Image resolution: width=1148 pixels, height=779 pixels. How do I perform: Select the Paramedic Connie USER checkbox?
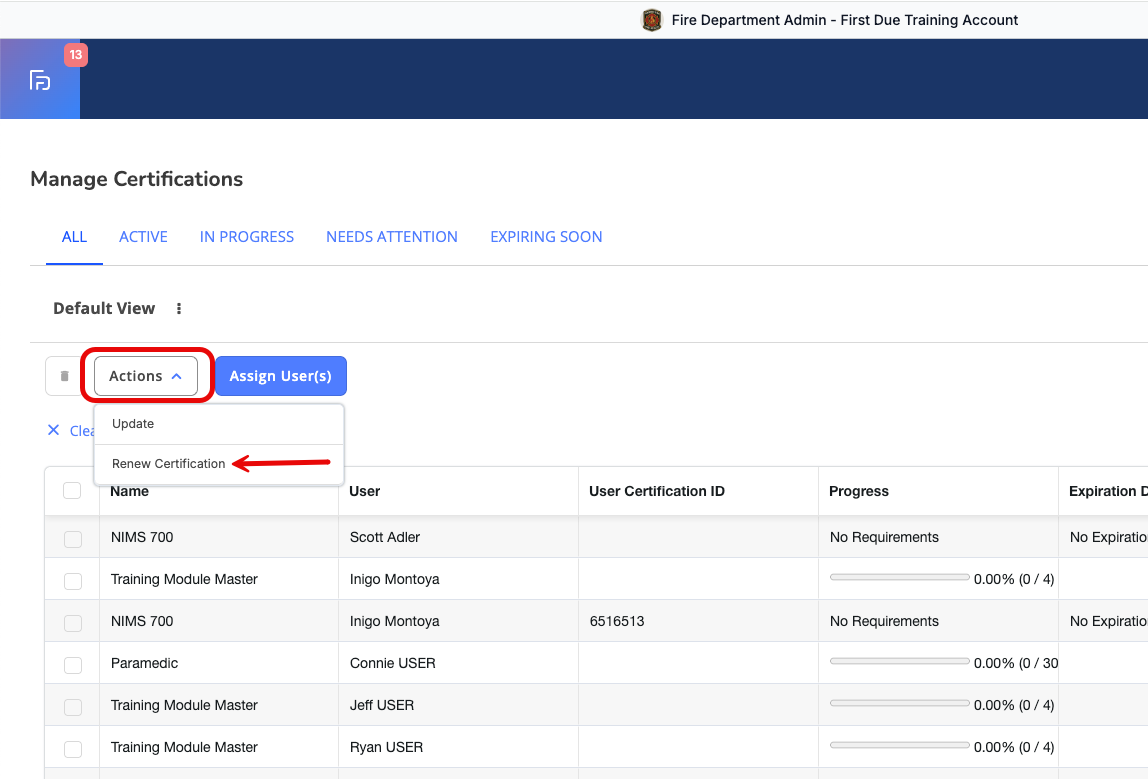pos(73,665)
